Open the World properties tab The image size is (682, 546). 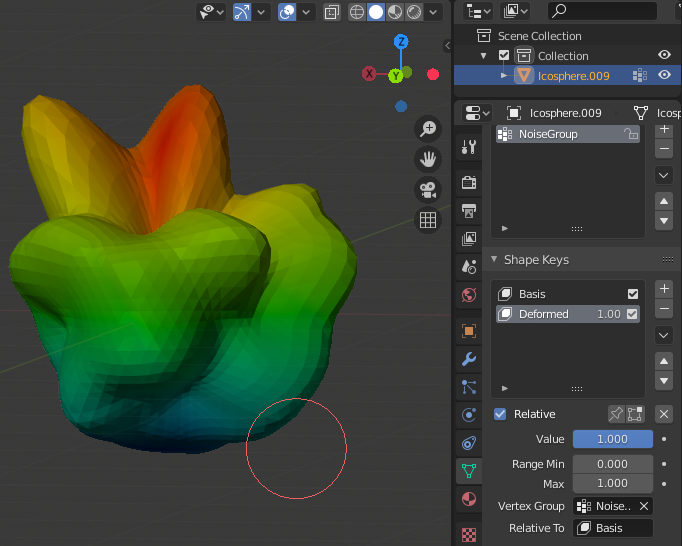(x=469, y=295)
